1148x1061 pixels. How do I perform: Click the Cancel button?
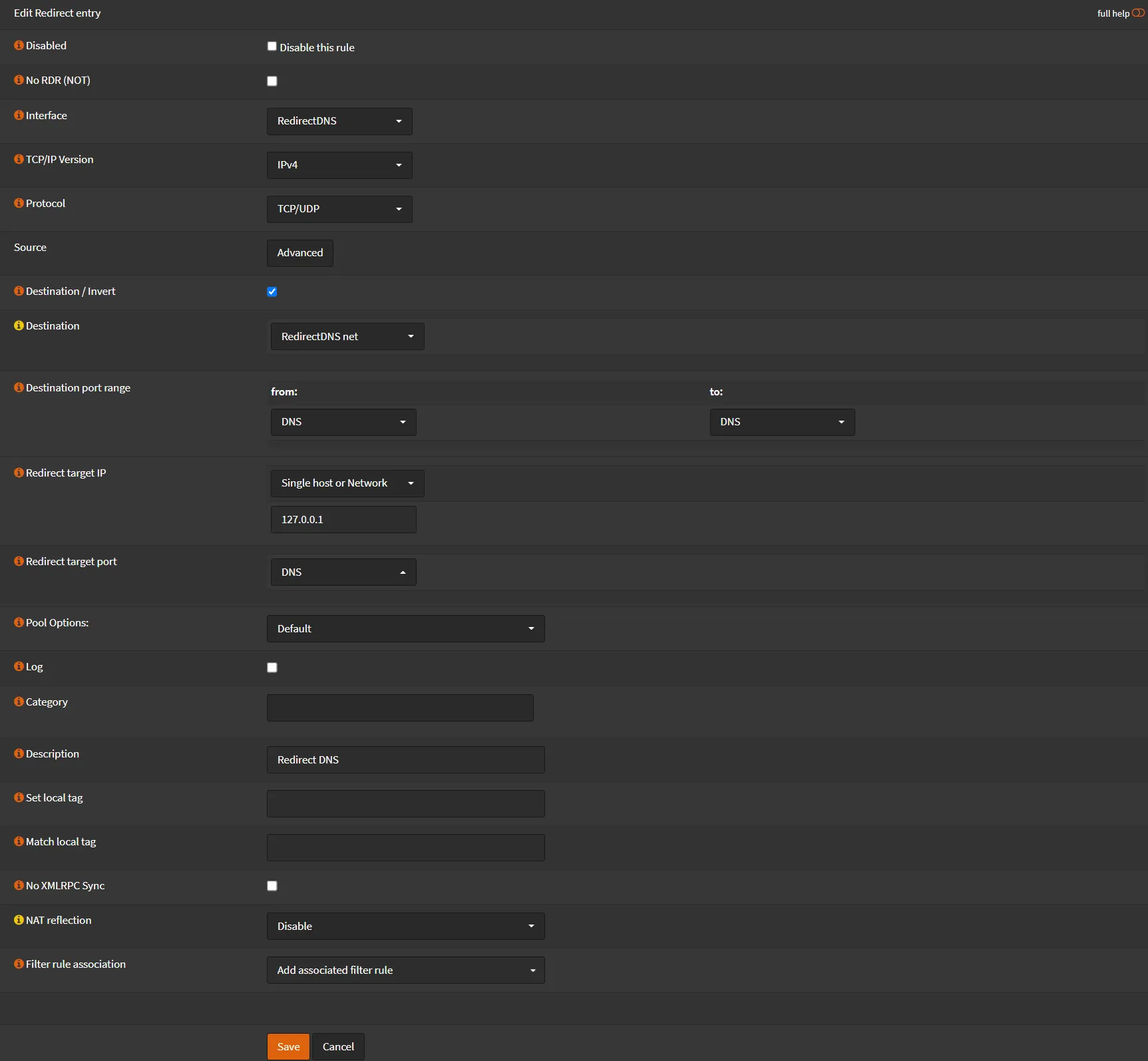click(338, 1046)
